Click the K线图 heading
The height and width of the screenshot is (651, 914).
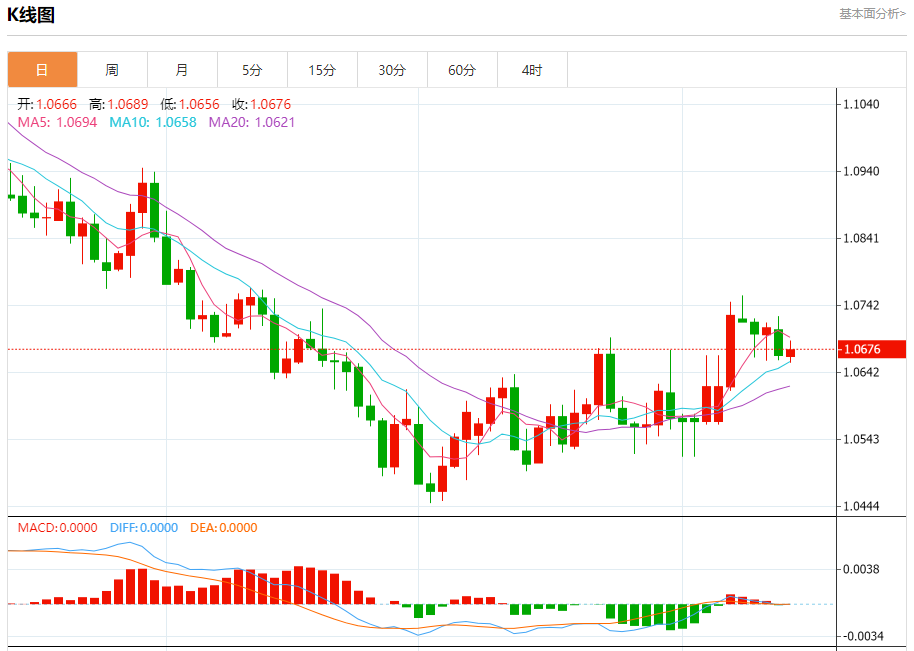tap(31, 15)
